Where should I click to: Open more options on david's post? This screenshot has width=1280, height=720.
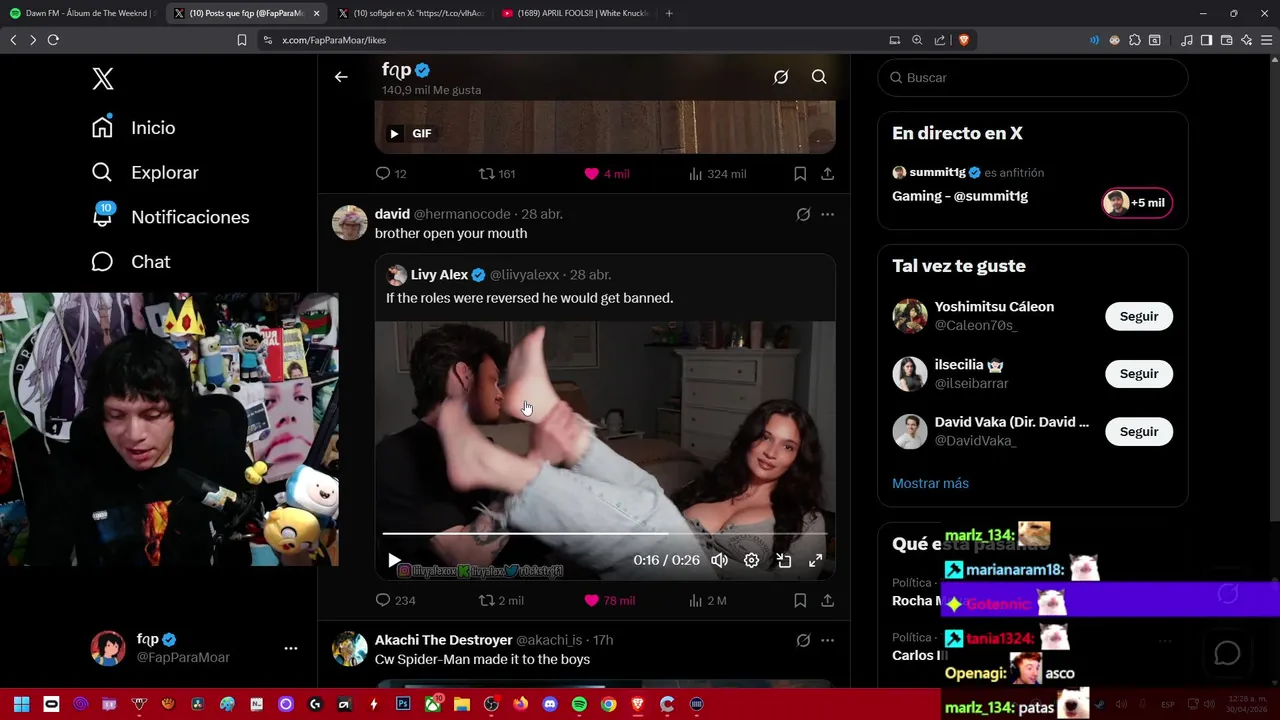click(827, 214)
